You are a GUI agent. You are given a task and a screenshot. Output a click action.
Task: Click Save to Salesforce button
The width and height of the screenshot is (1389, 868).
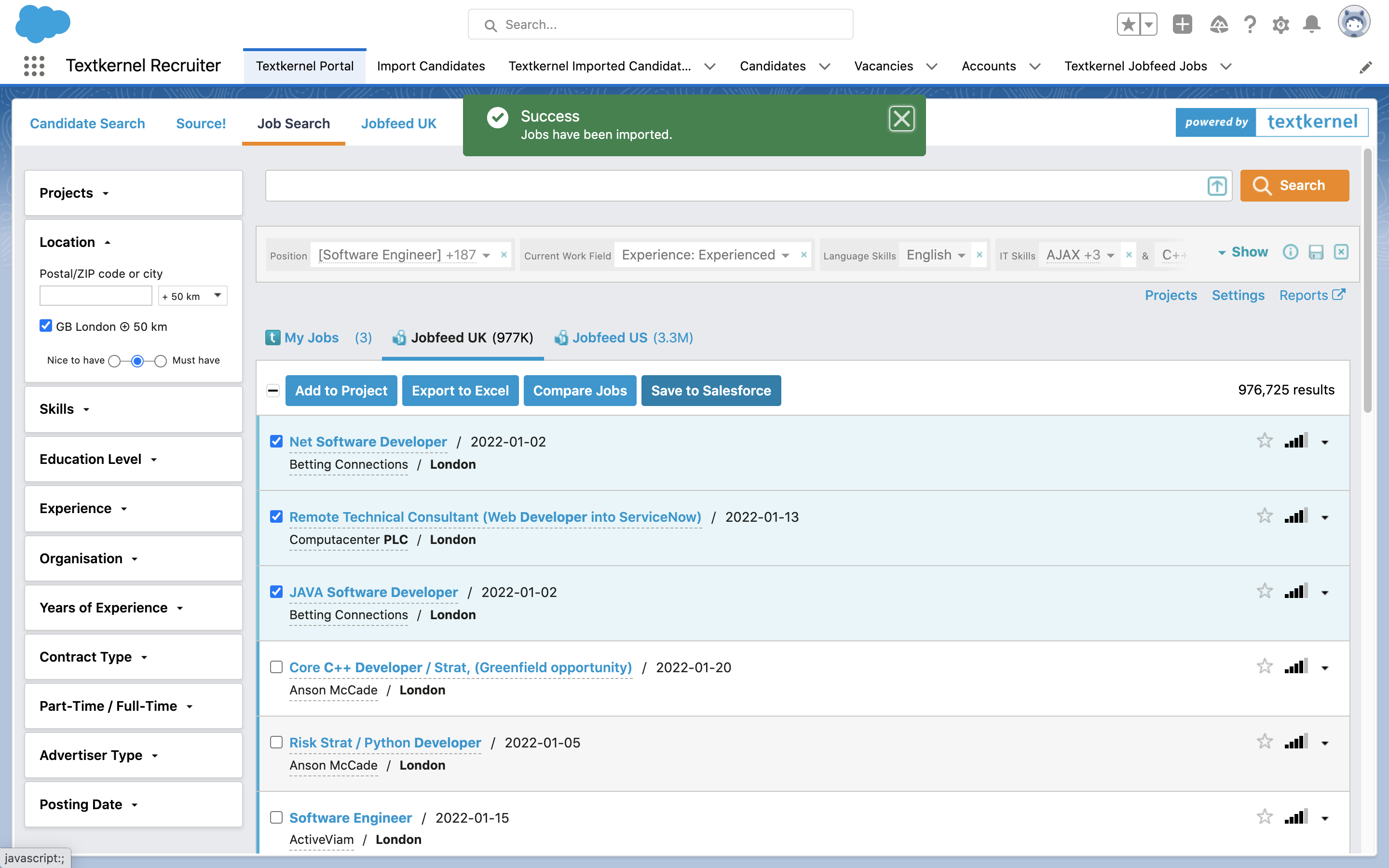coord(711,390)
